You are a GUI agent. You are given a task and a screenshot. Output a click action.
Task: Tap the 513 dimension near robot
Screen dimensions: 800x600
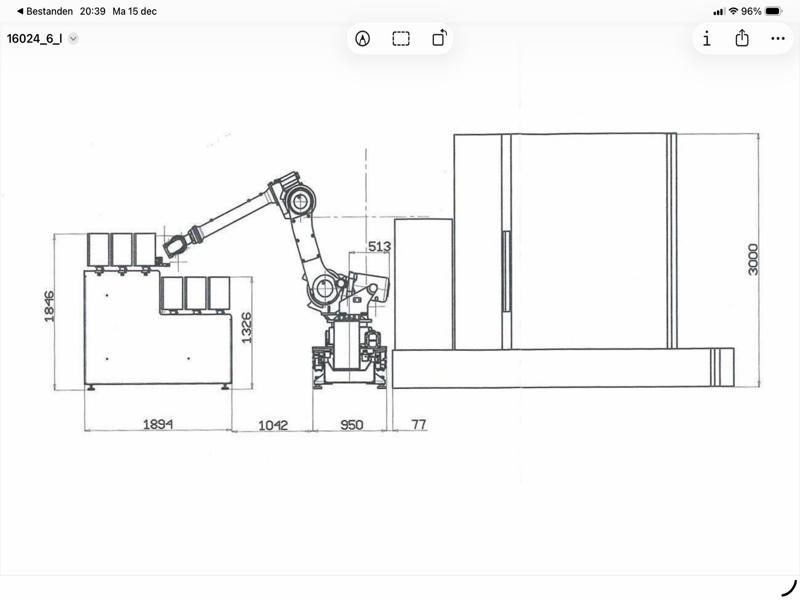tap(379, 246)
